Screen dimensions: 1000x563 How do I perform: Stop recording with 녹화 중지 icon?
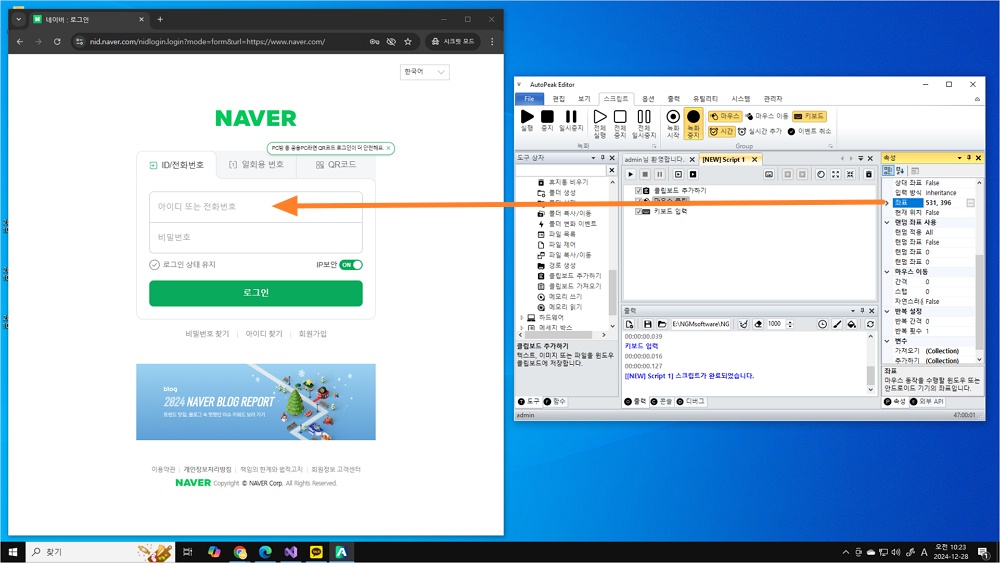pos(693,117)
